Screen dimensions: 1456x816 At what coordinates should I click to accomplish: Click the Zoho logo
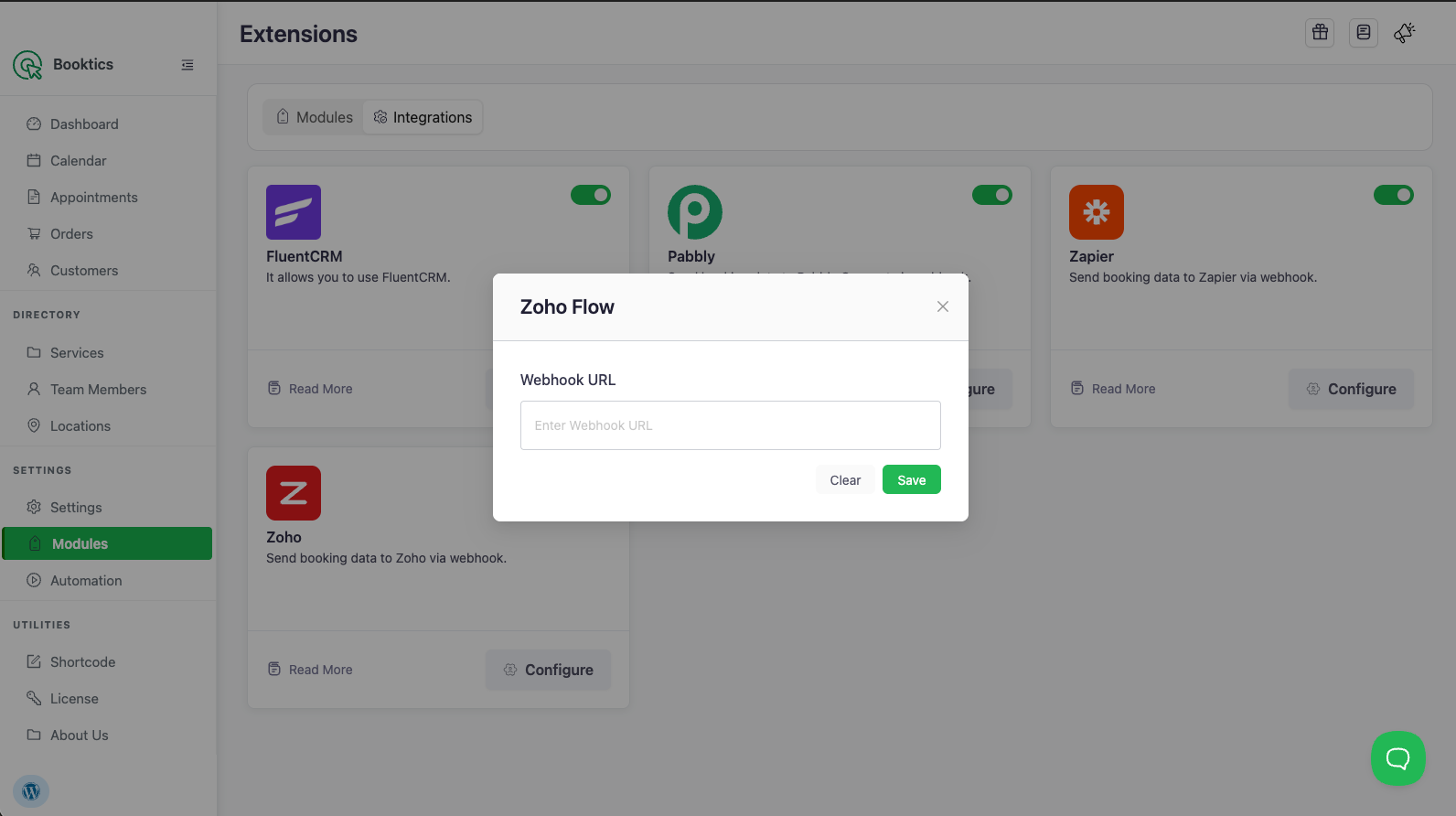(x=294, y=493)
